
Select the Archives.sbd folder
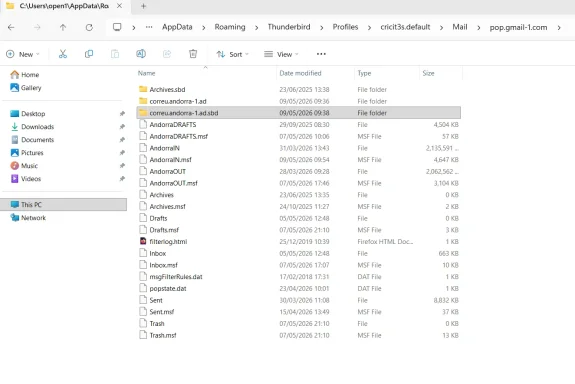tap(299, 89)
